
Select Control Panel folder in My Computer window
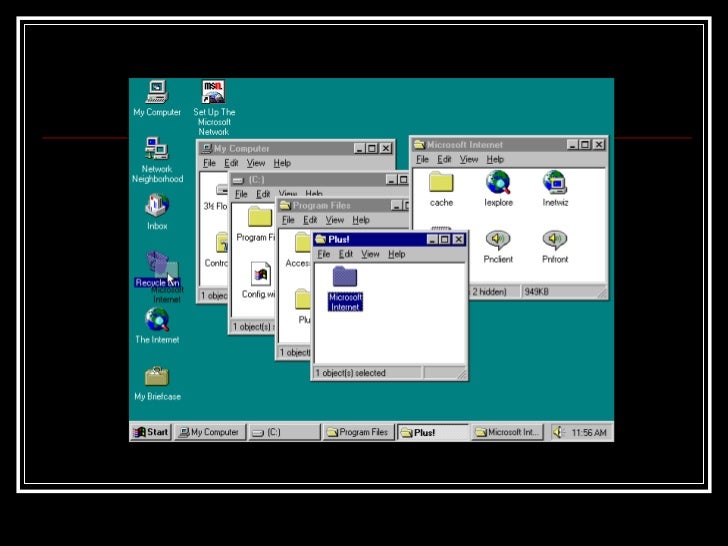[x=217, y=250]
